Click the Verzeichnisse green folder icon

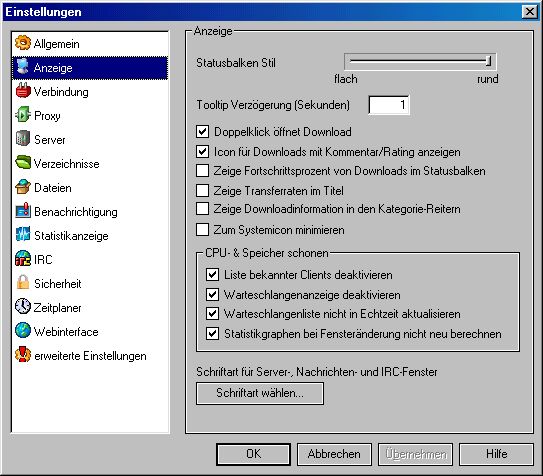23,163
